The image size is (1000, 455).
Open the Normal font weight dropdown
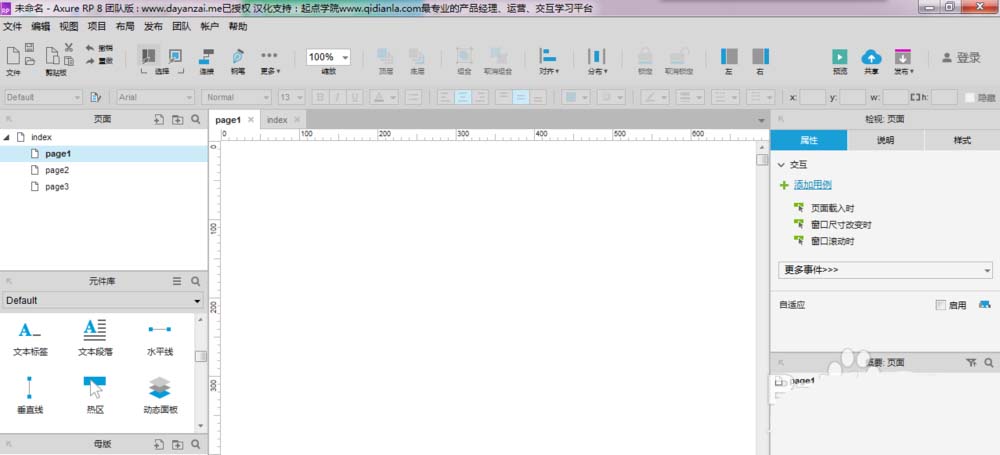(237, 97)
